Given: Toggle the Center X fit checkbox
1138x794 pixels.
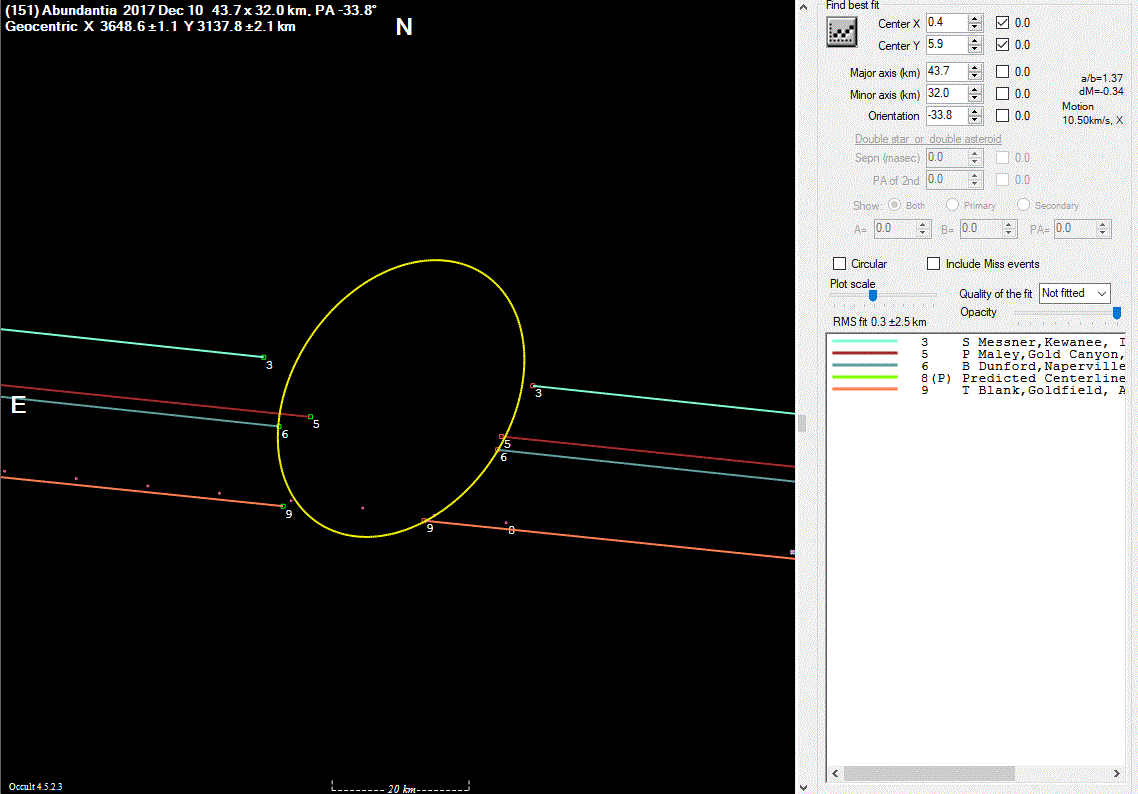Looking at the screenshot, I should pyautogui.click(x=1002, y=22).
